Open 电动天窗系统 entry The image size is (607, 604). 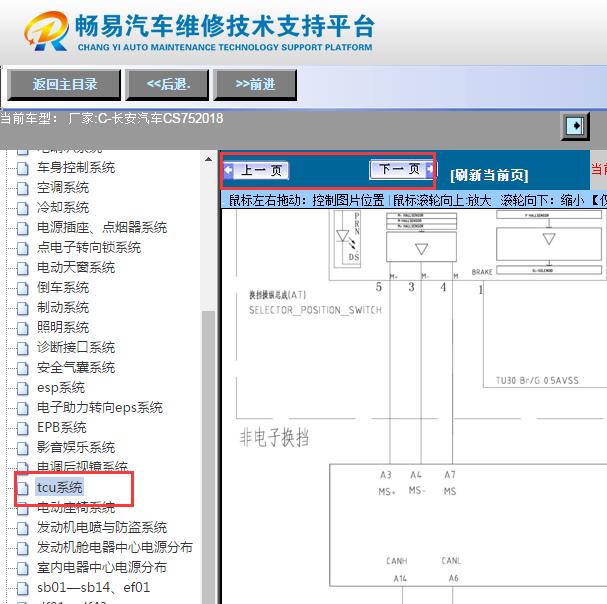[76, 268]
